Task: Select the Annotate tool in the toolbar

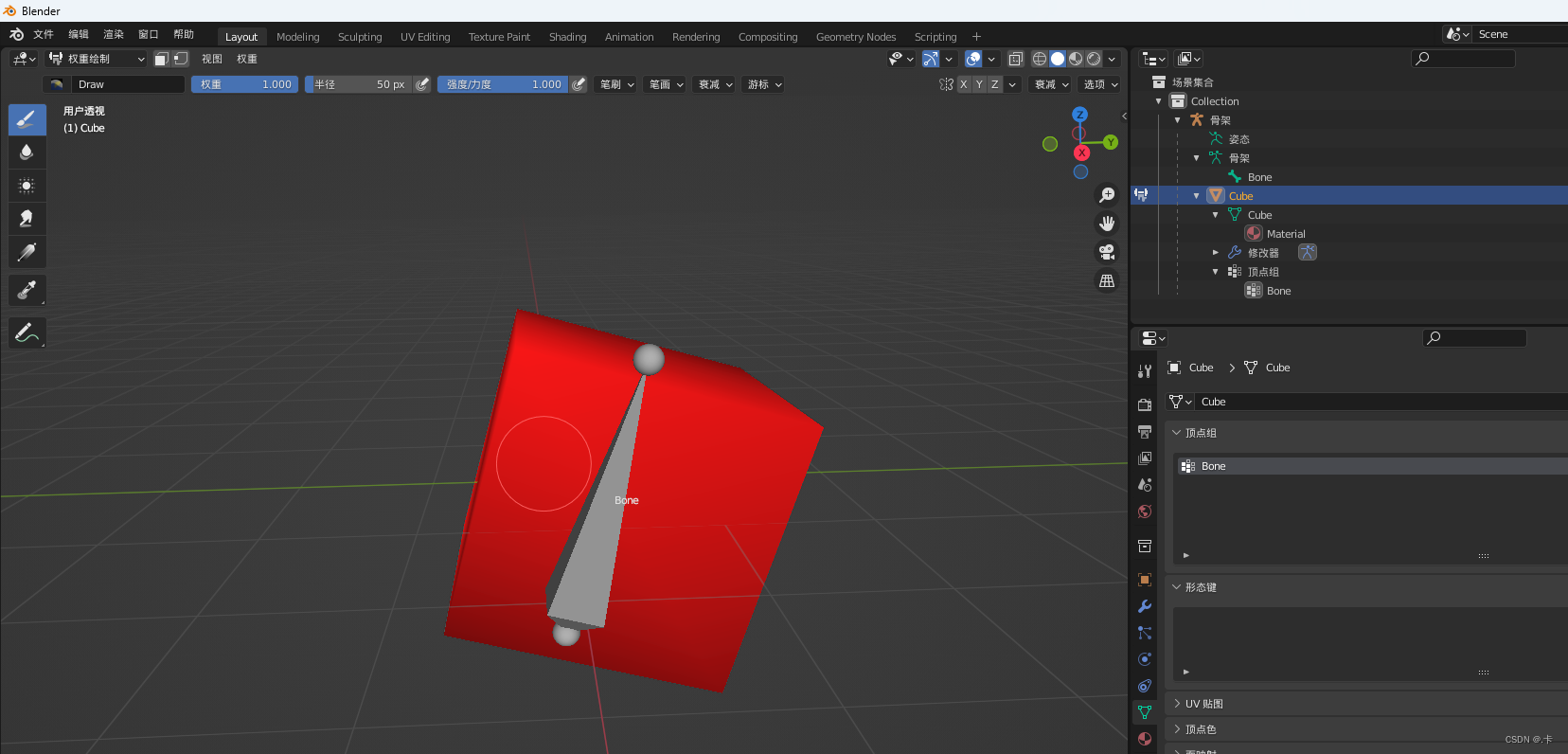Action: 27,332
